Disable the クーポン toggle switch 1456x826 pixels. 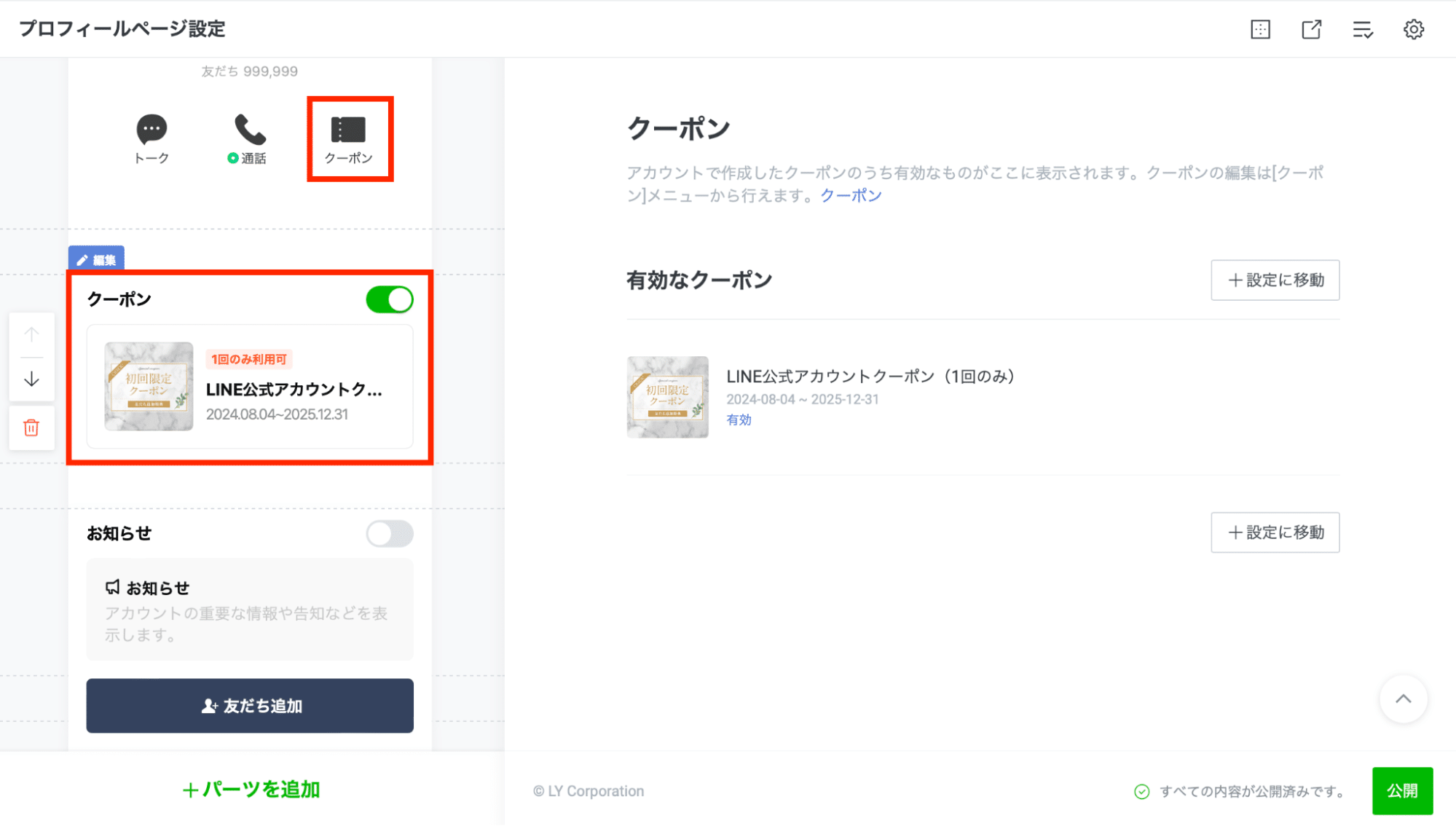390,299
